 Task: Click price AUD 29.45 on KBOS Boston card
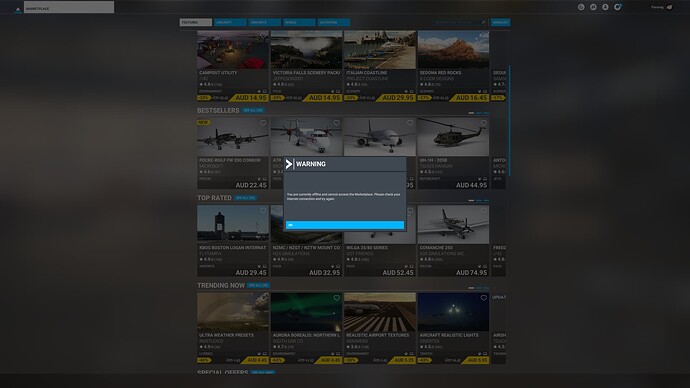point(251,273)
